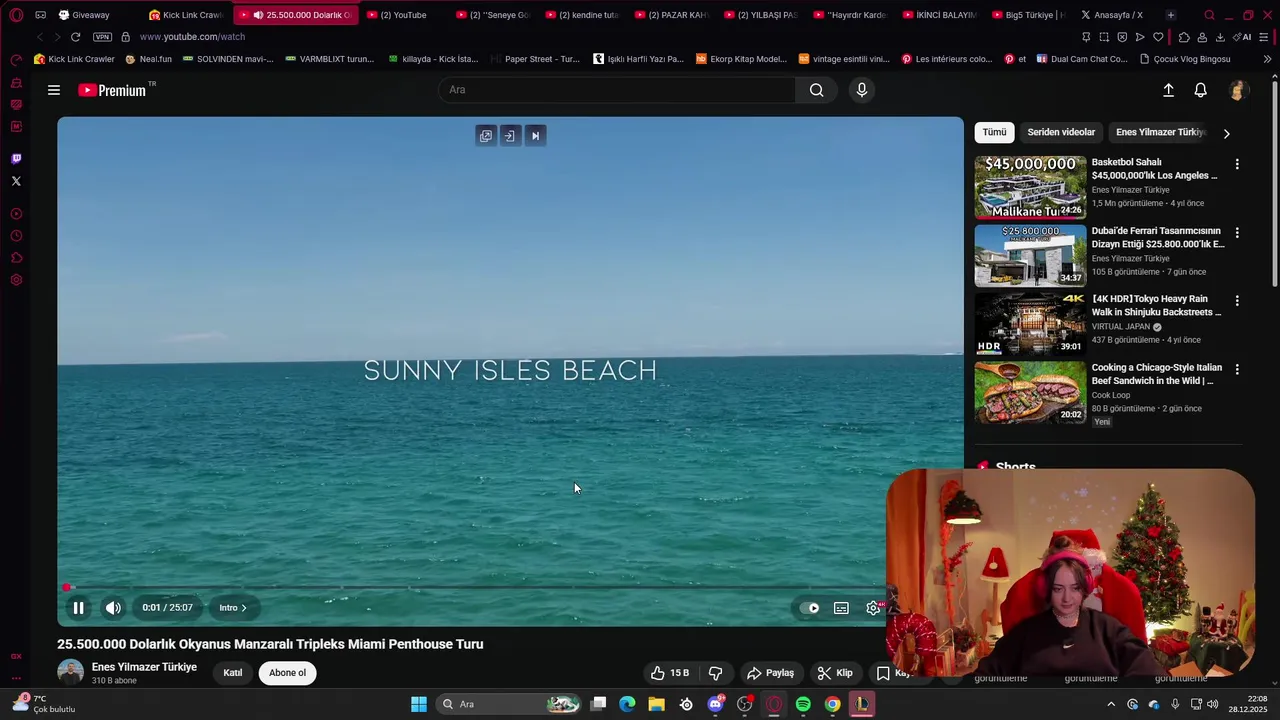Open tab search in Opera title bar
The height and width of the screenshot is (720, 1280).
pyautogui.click(x=1209, y=15)
